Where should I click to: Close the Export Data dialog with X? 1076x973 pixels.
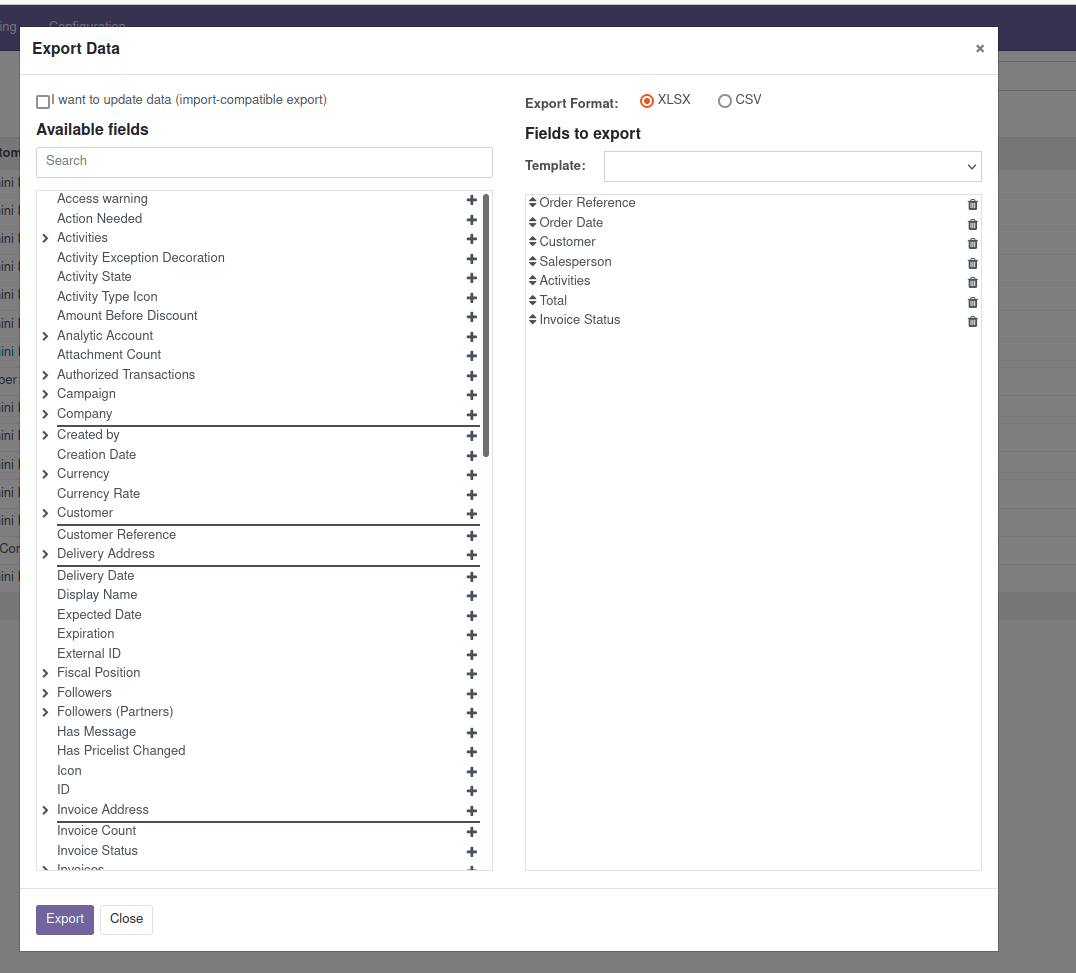tap(980, 49)
